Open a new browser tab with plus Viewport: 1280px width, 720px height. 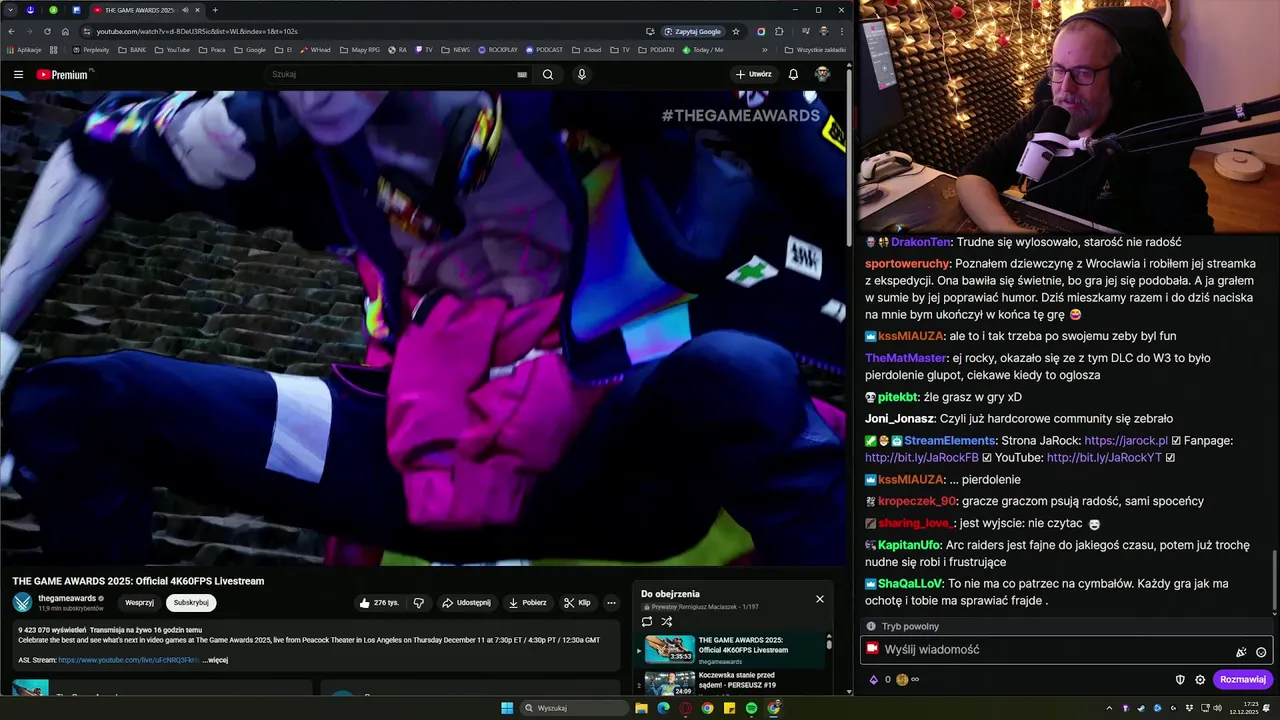(x=215, y=10)
